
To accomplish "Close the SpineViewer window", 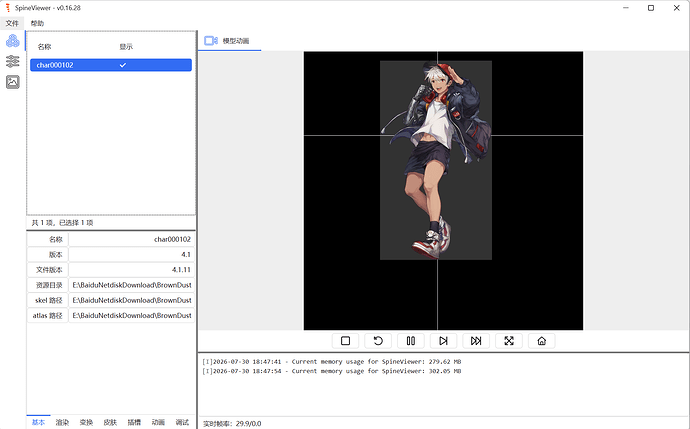I will point(676,8).
